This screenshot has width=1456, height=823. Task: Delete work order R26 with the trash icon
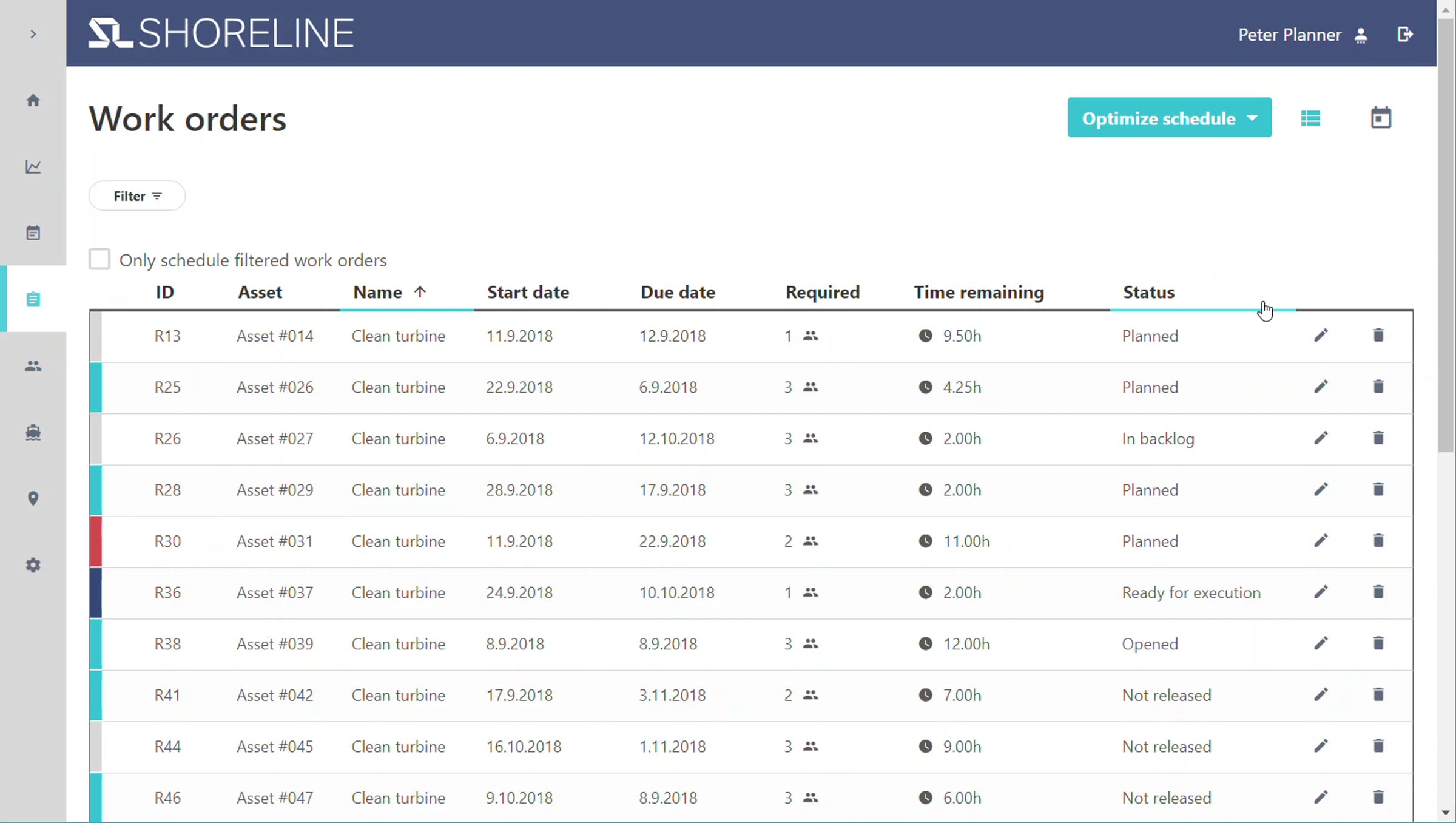coord(1378,438)
